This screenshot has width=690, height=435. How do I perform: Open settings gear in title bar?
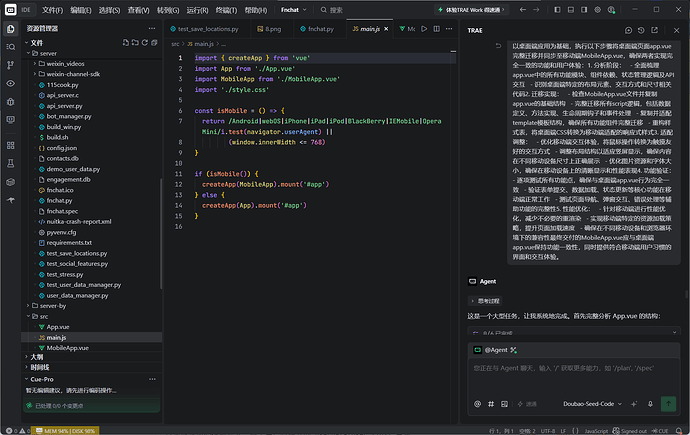point(598,10)
